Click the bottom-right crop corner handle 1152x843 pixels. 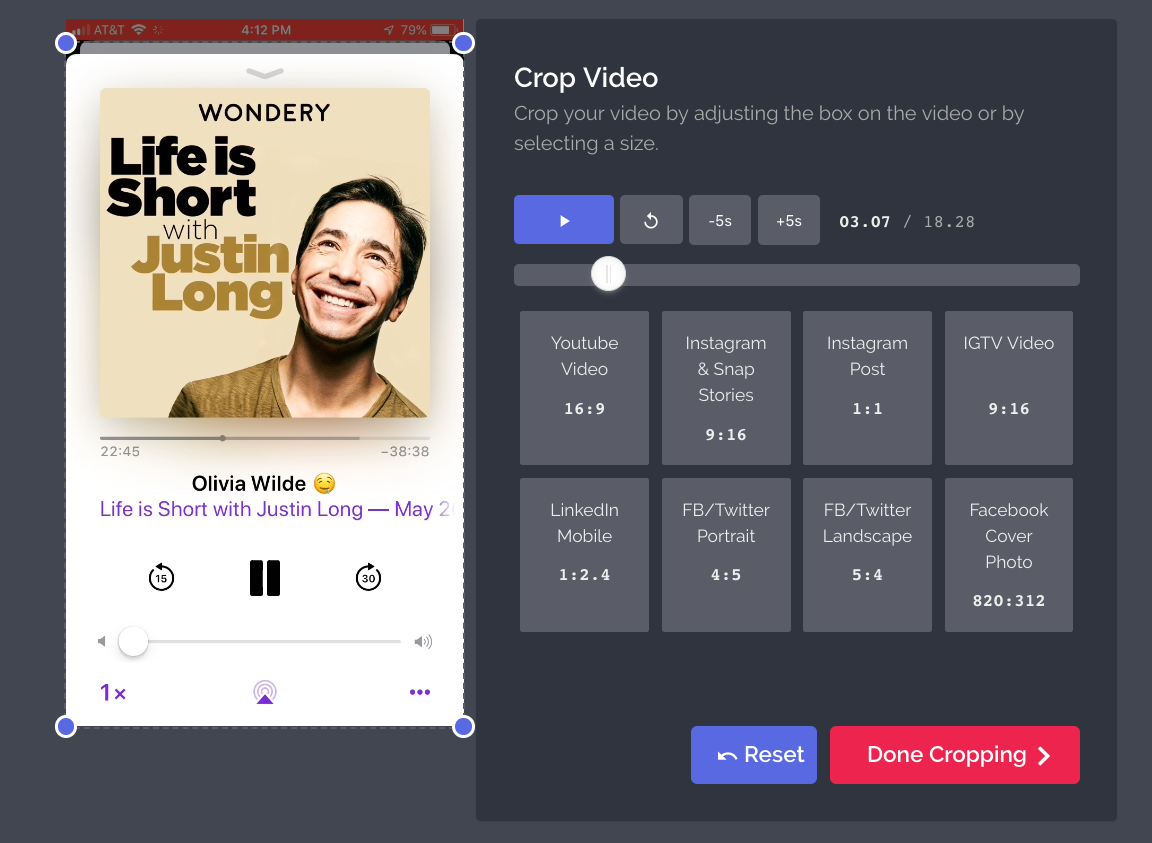(x=463, y=727)
